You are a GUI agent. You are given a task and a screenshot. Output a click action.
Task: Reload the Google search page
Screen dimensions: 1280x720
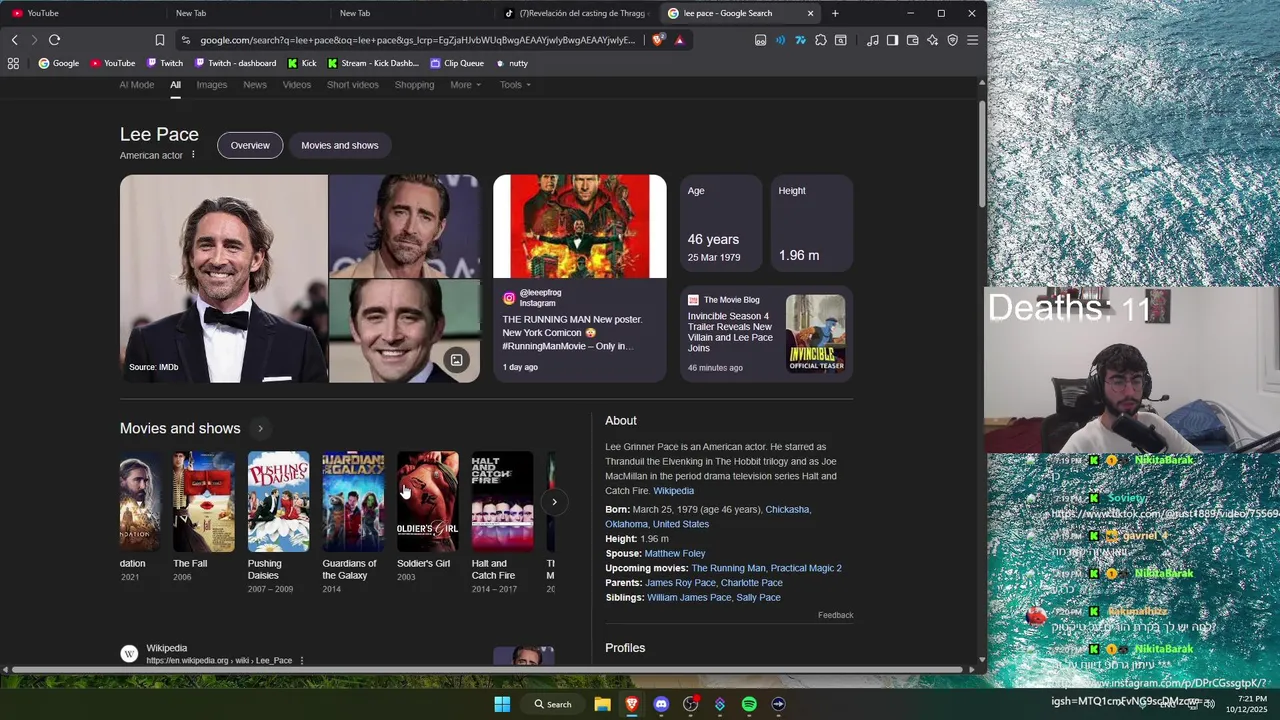(x=54, y=40)
